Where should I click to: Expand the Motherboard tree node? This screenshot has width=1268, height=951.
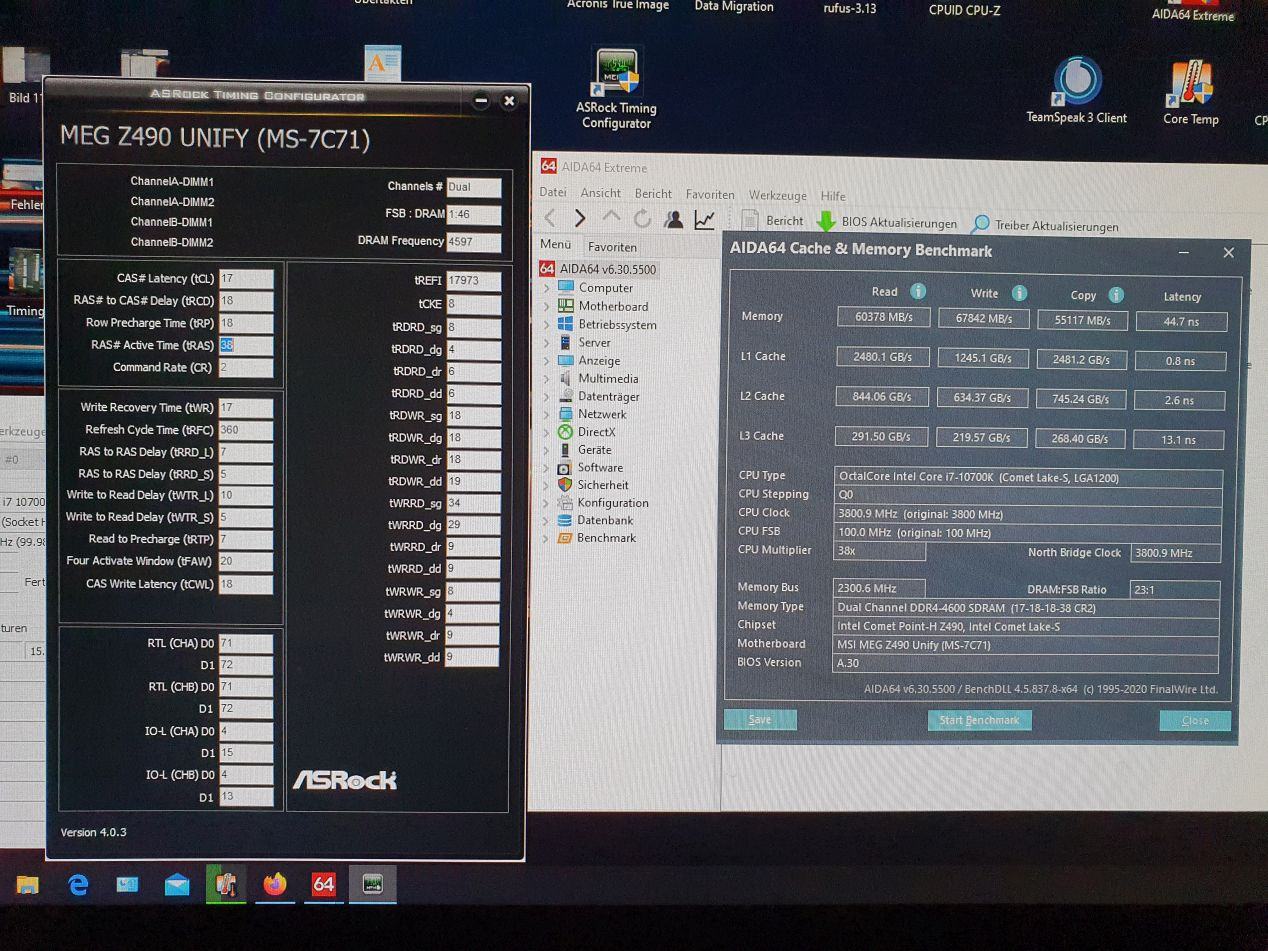546,306
